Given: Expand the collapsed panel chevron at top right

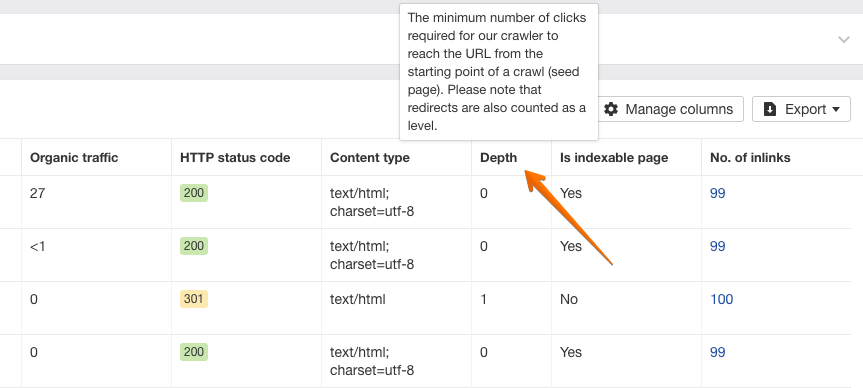Looking at the screenshot, I should point(844,39).
